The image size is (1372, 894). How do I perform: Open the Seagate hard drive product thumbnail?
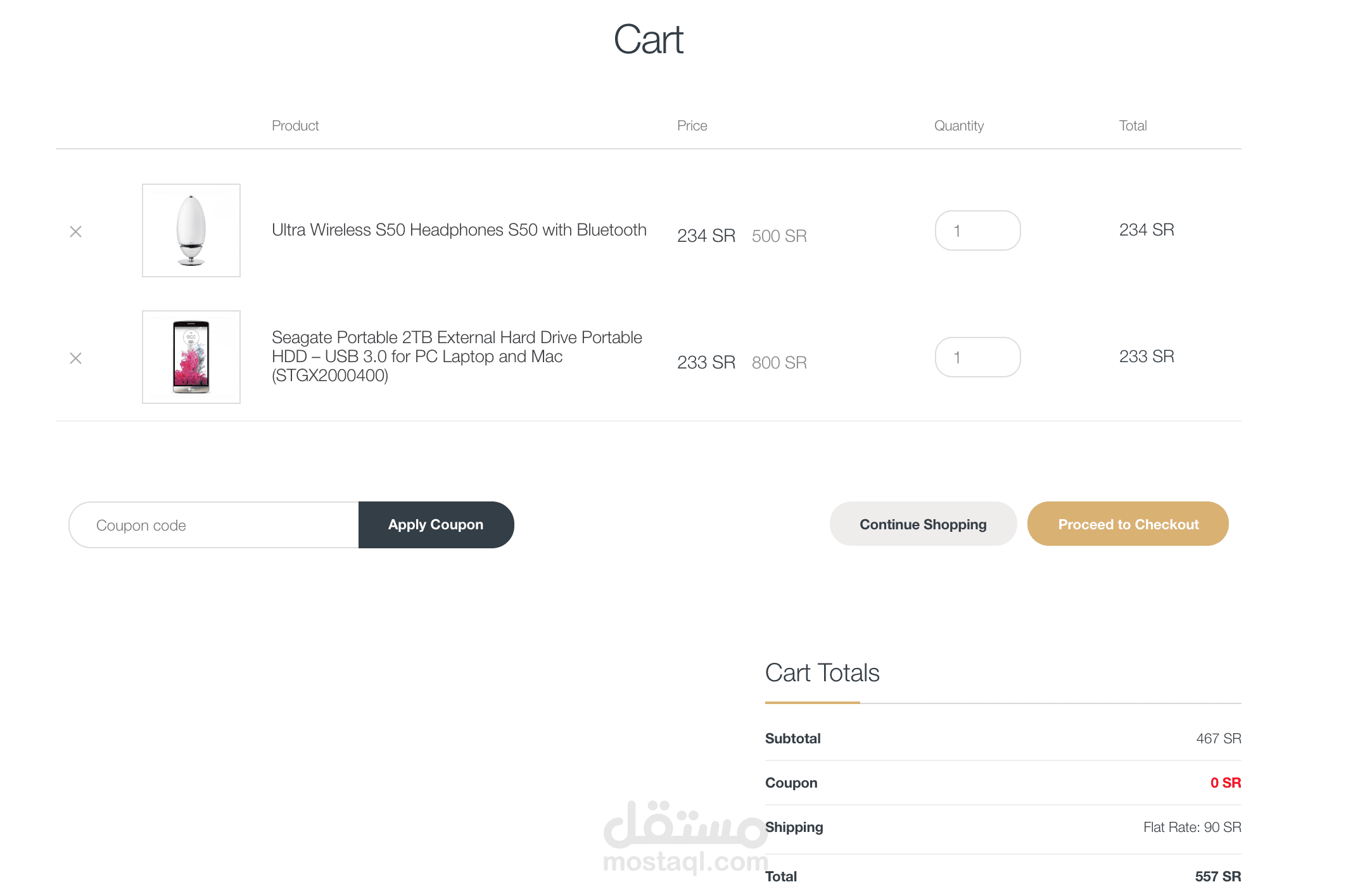[191, 357]
